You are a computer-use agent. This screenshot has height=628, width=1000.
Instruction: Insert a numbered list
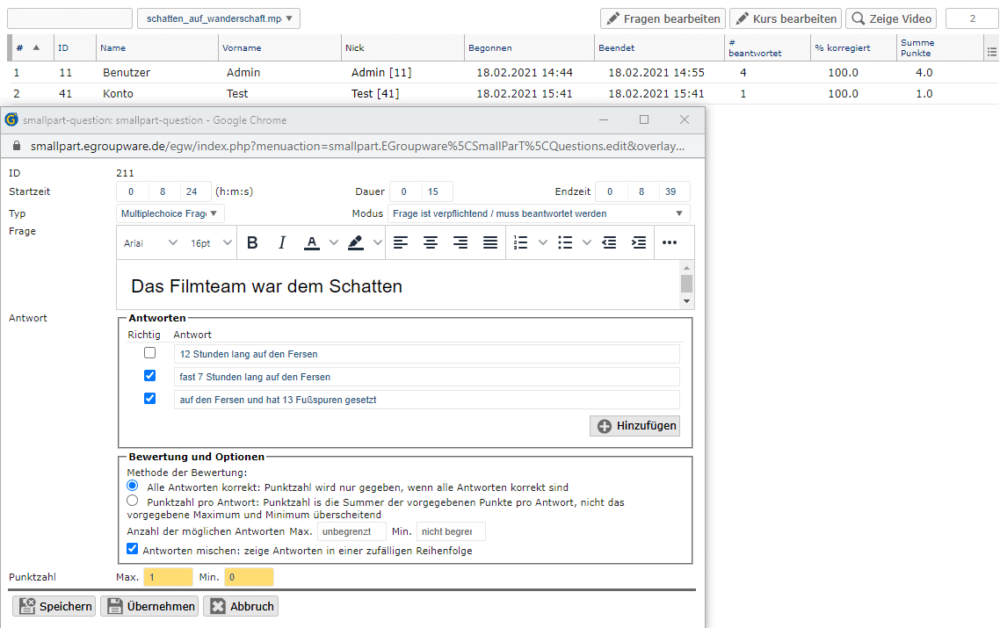(520, 243)
